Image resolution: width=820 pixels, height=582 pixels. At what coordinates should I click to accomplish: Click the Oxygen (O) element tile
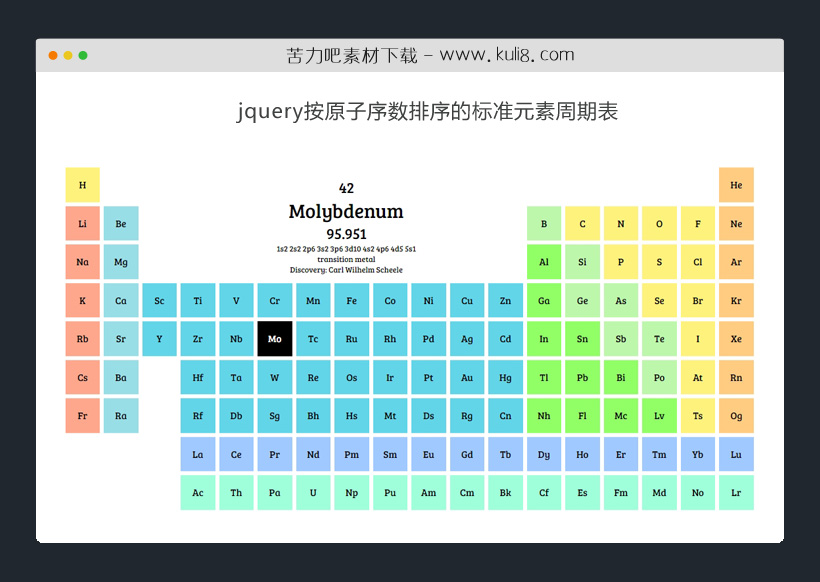659,223
